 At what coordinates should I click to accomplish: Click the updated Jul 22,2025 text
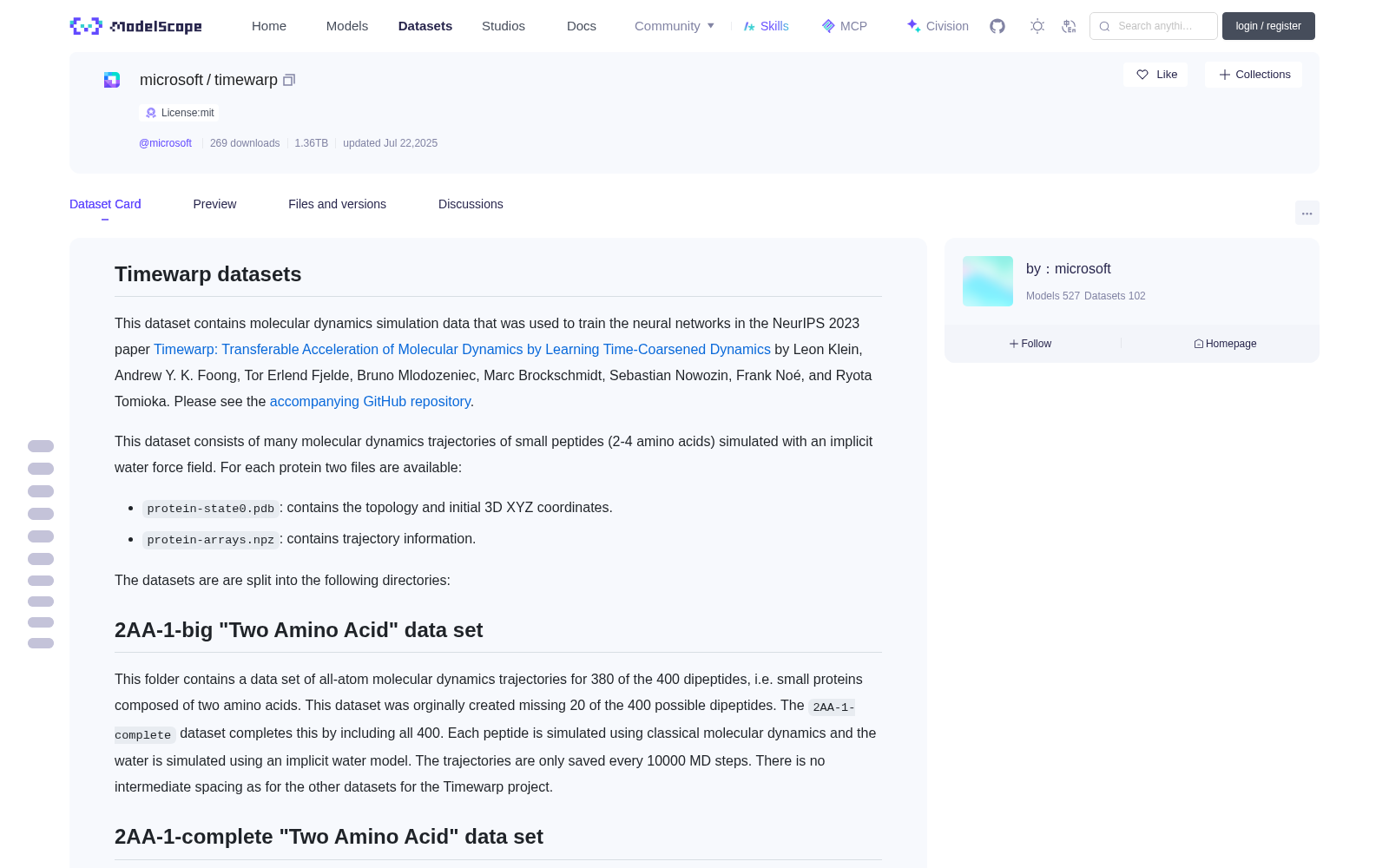(x=390, y=143)
